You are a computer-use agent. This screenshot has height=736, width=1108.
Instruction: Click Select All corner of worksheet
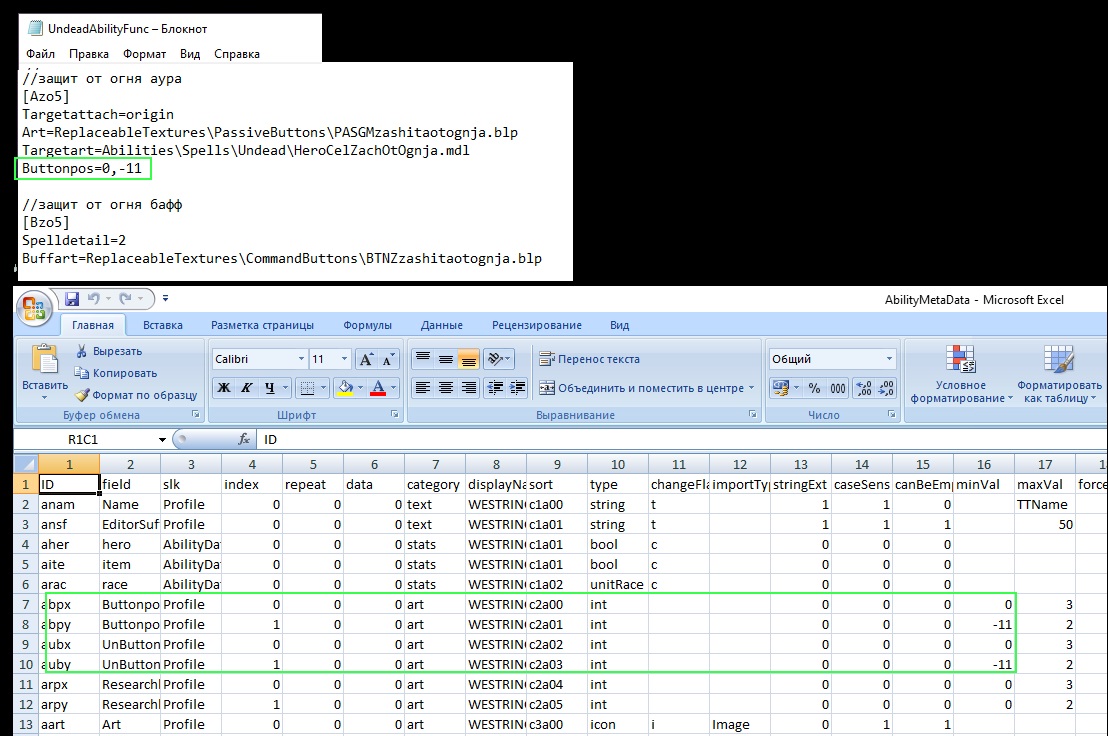[26, 464]
